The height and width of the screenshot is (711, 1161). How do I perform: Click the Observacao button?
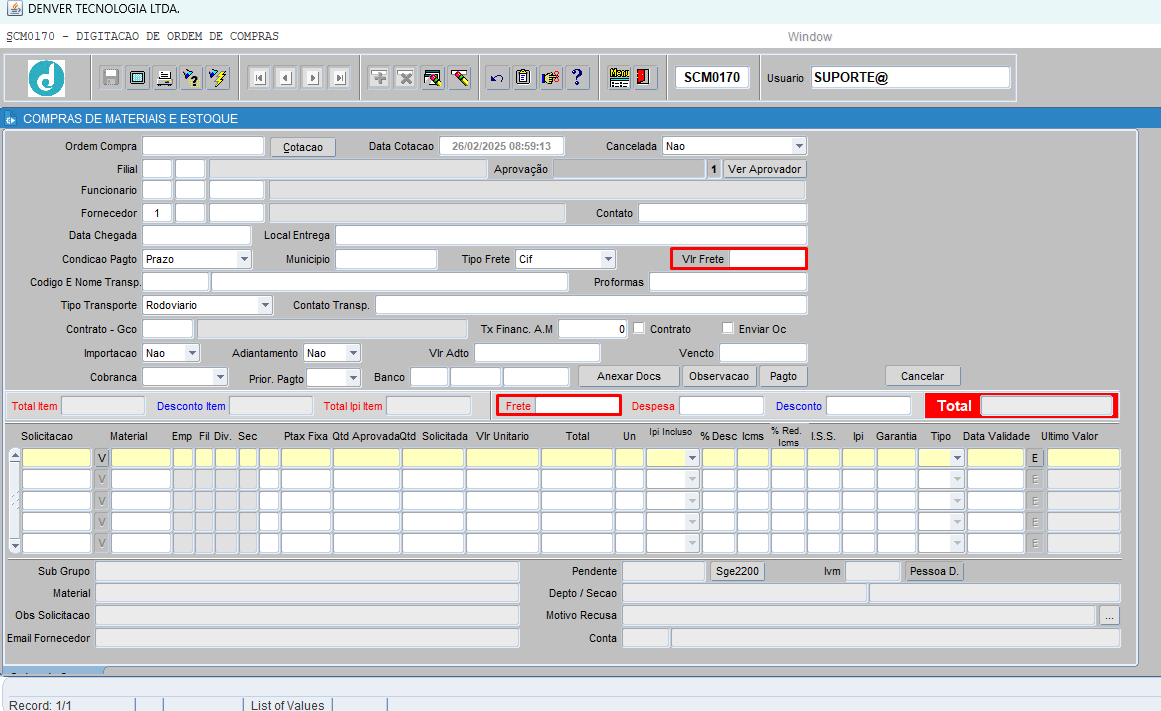(x=719, y=376)
